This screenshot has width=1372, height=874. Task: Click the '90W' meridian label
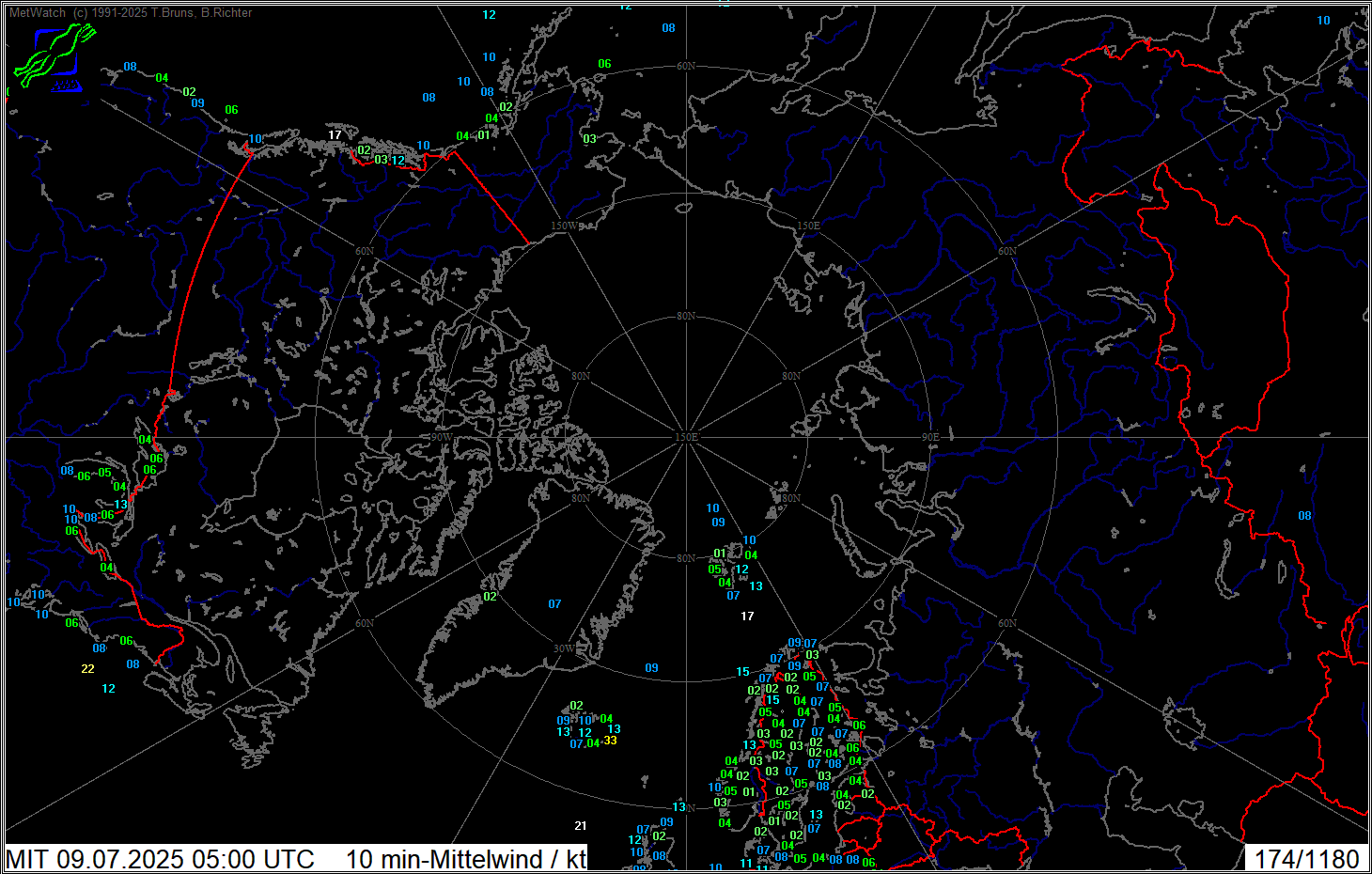click(441, 438)
